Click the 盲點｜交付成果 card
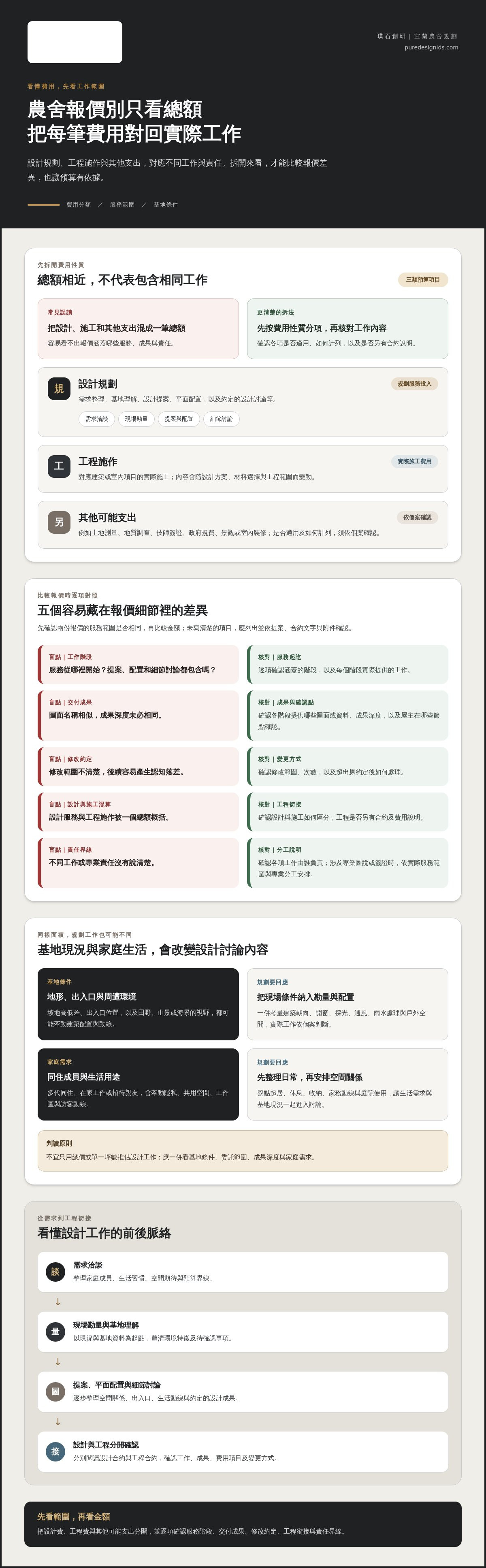The height and width of the screenshot is (1568, 486). pyautogui.click(x=138, y=715)
